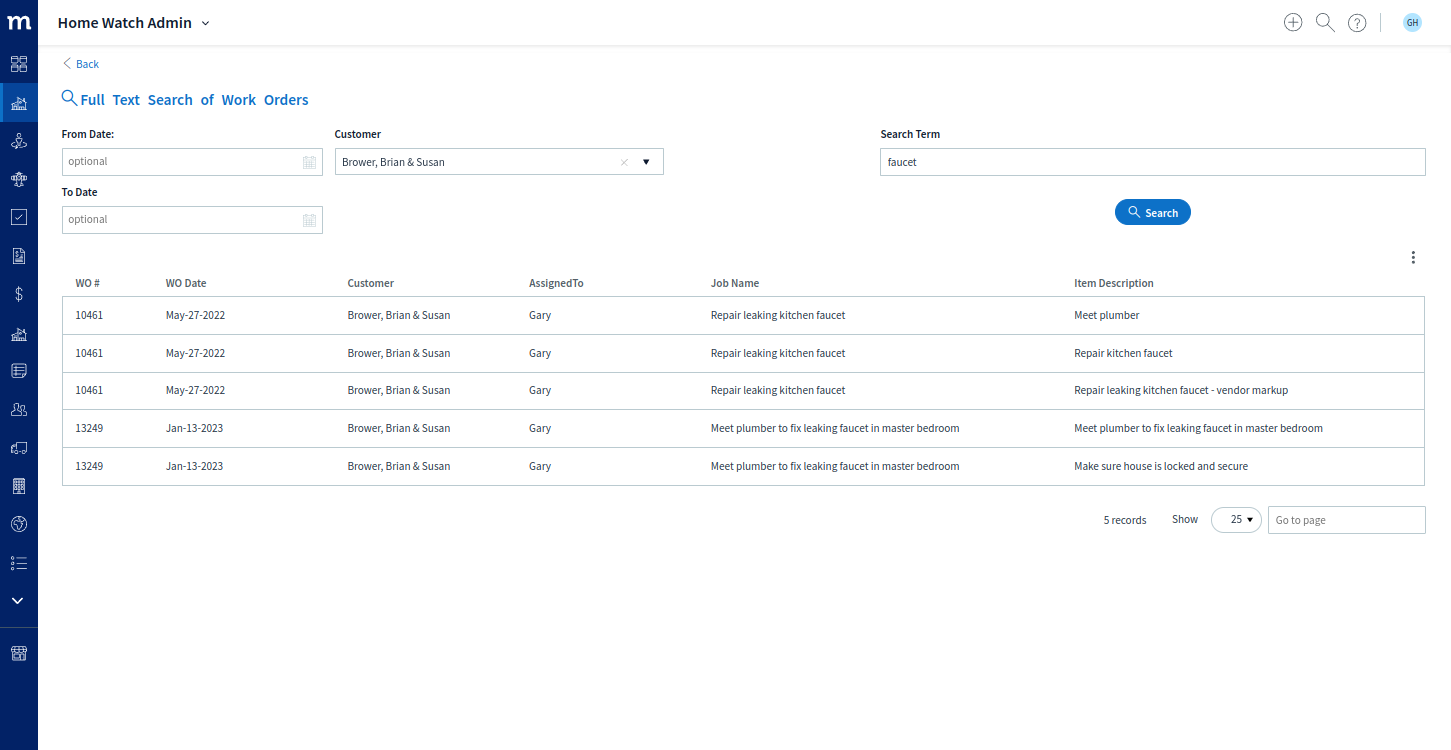Open the Show 25 records-per-page dropdown
Image resolution: width=1451 pixels, height=750 pixels.
click(x=1236, y=520)
